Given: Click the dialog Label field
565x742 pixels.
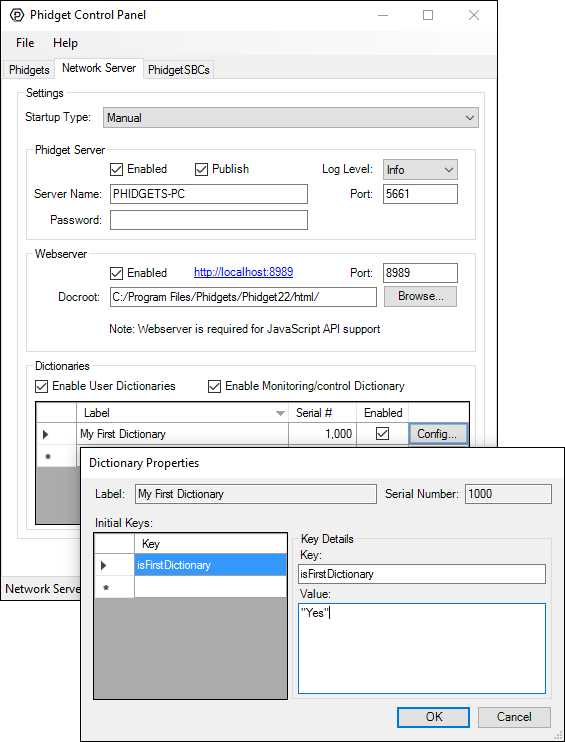Looking at the screenshot, I should pyautogui.click(x=256, y=494).
